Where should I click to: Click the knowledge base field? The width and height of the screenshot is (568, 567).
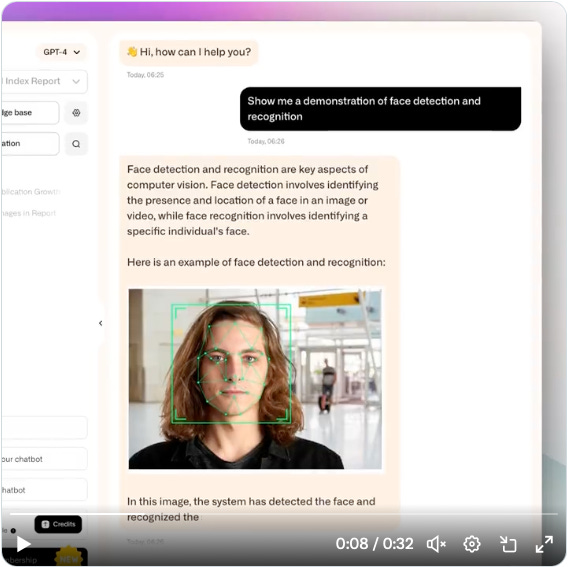click(30, 113)
